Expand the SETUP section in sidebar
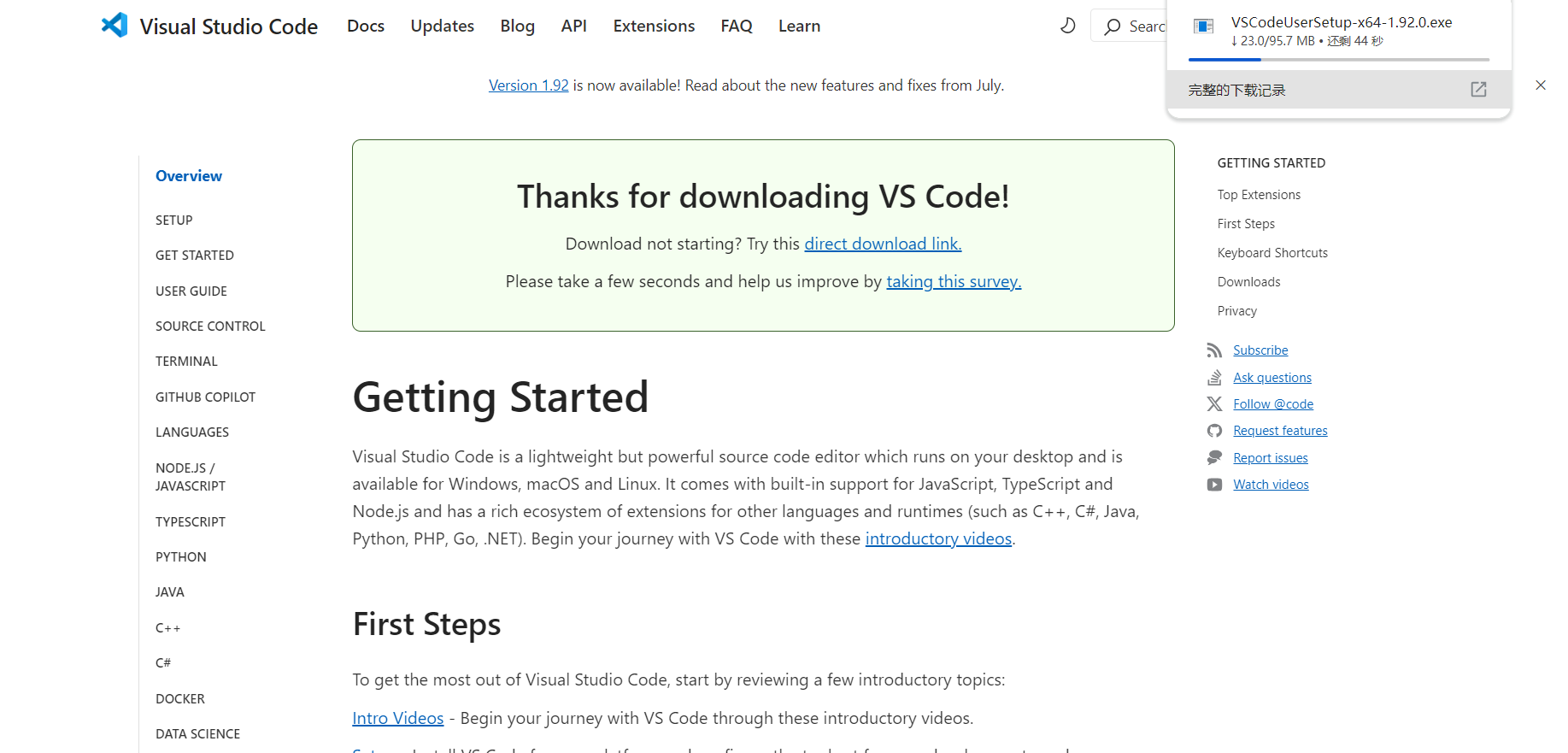The width and height of the screenshot is (1568, 753). pyautogui.click(x=174, y=221)
